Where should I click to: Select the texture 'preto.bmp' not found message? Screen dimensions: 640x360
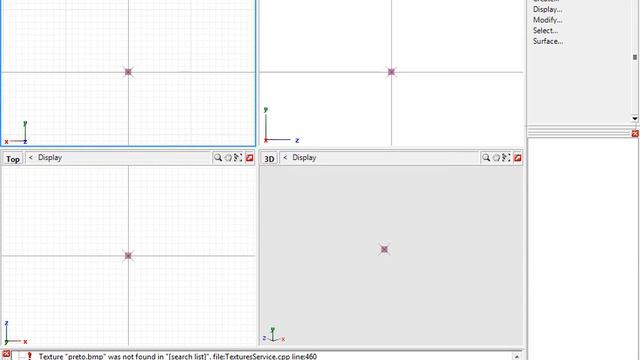(178, 356)
